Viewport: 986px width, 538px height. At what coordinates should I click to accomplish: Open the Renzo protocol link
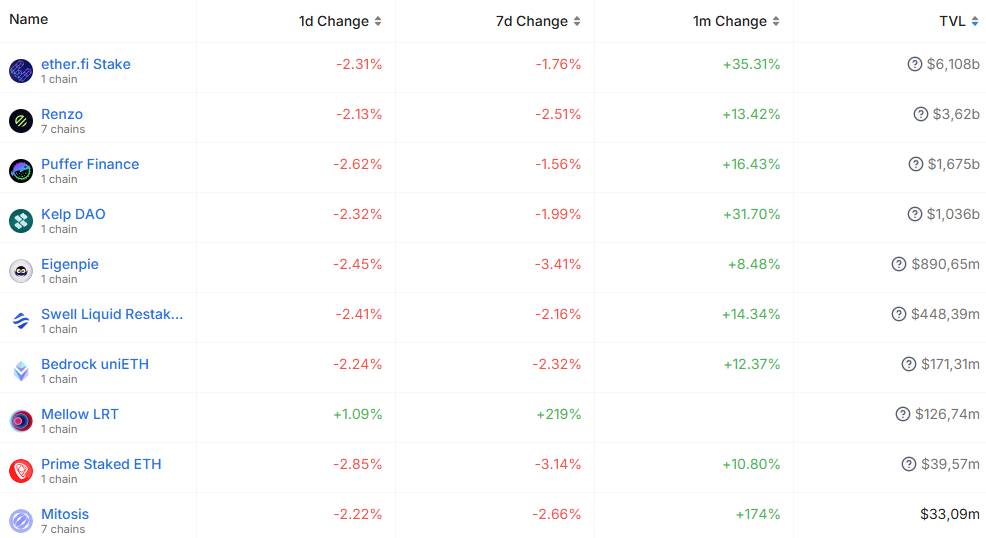click(x=62, y=114)
